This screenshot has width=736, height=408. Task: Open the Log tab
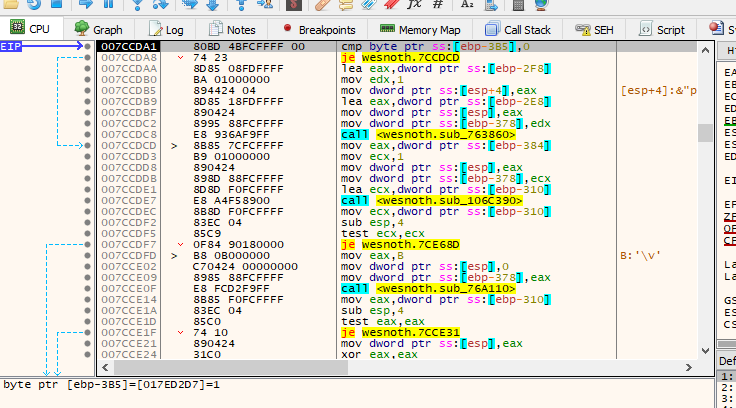tap(166, 30)
